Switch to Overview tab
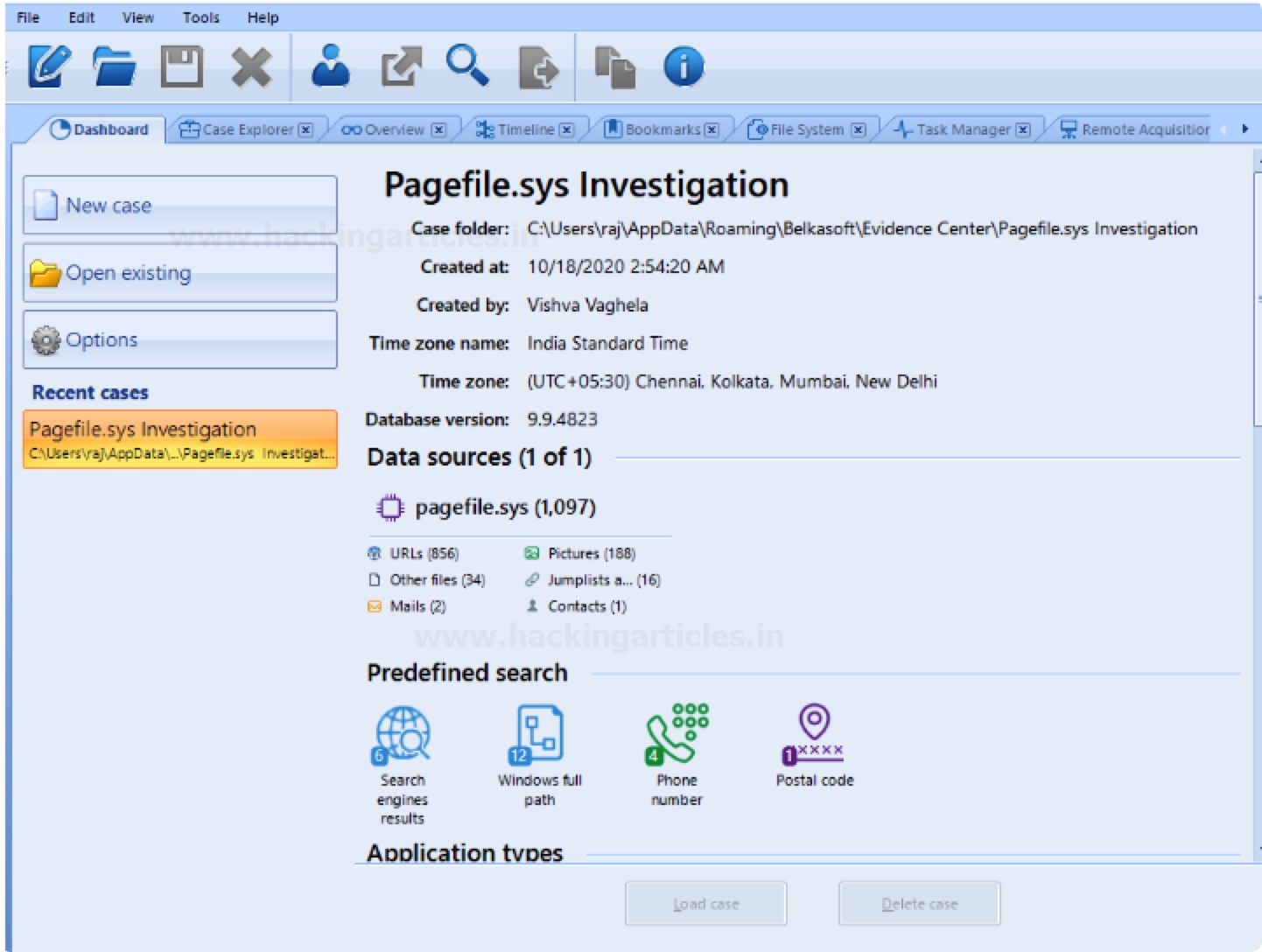 click(x=383, y=129)
